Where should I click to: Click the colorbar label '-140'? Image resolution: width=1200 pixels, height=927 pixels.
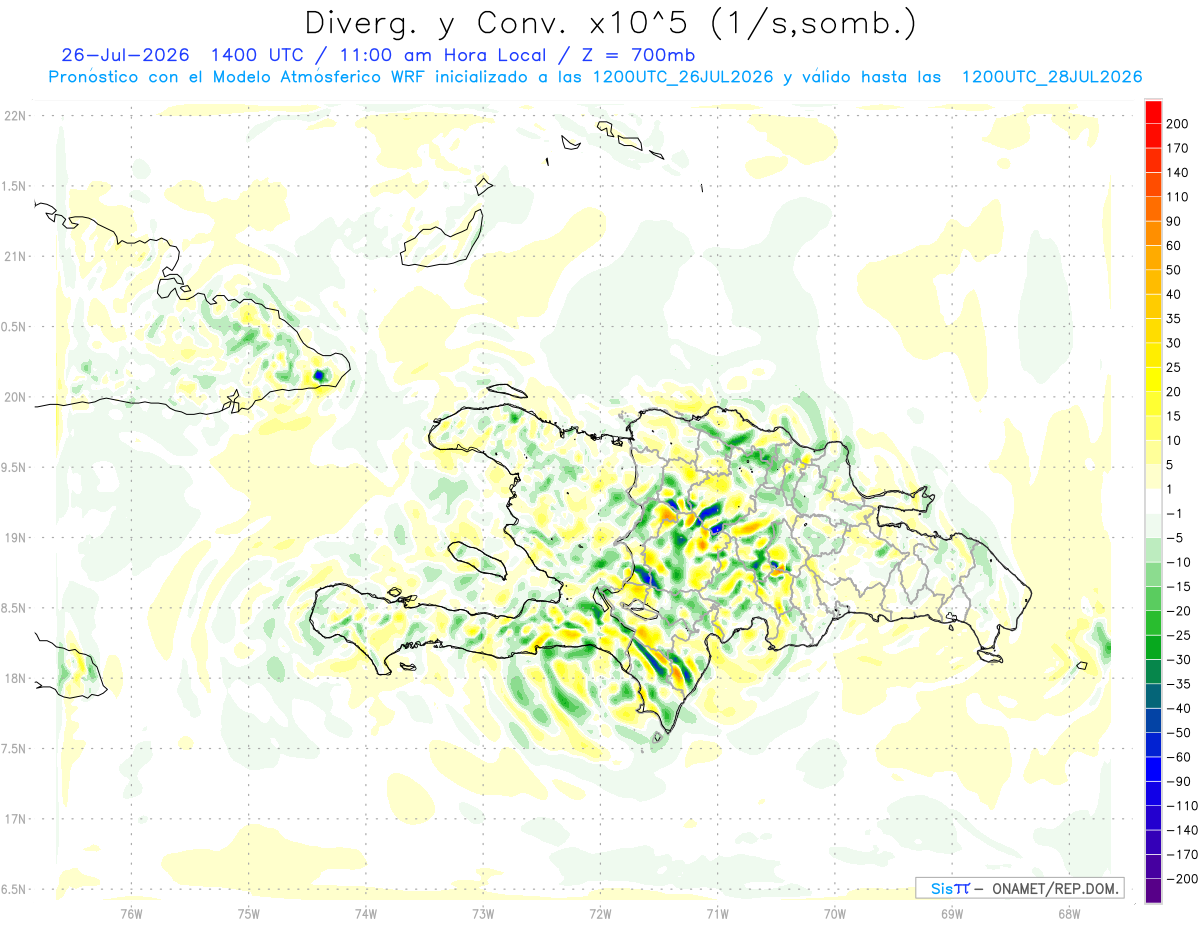pos(1181,830)
